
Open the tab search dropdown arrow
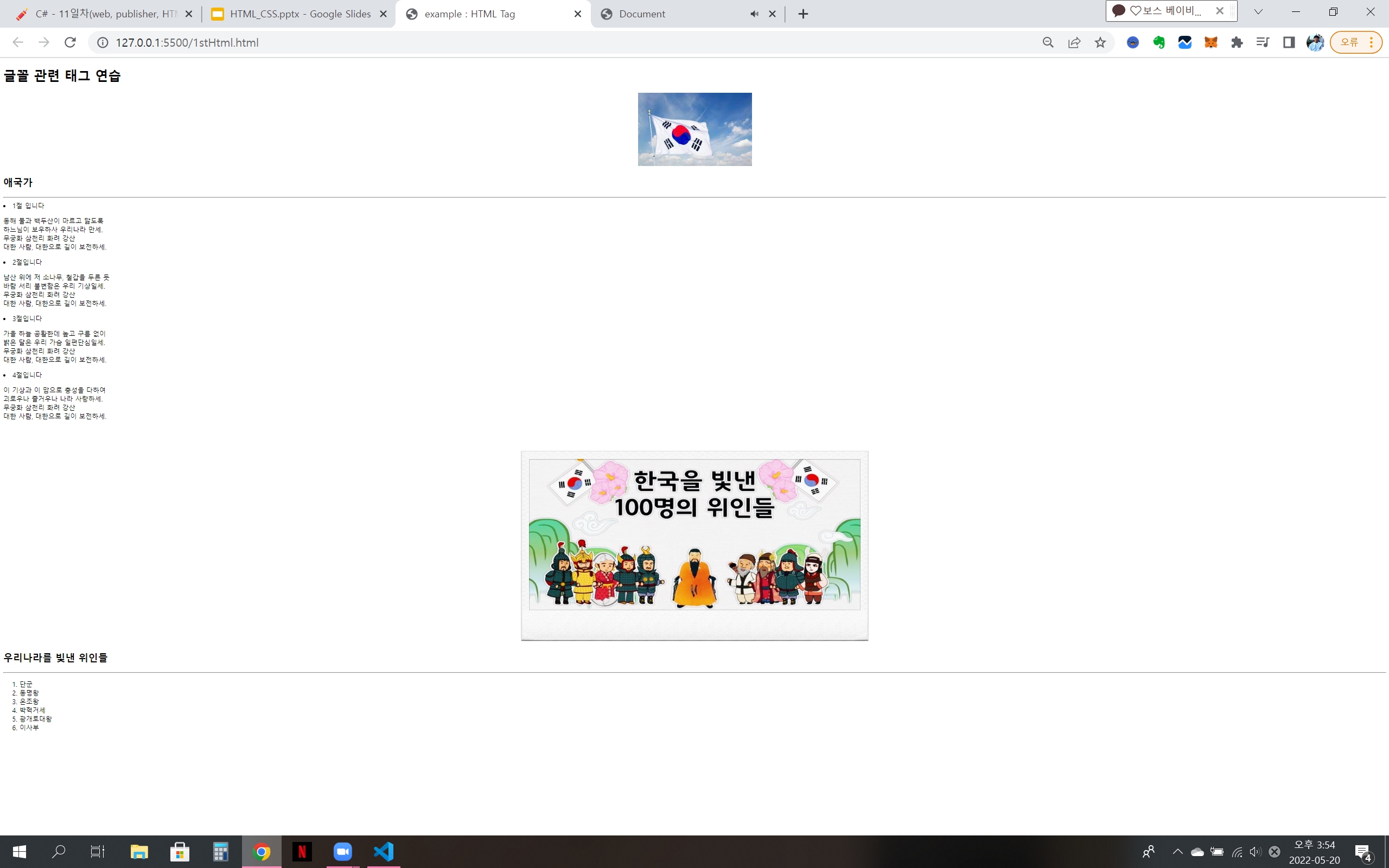(x=1258, y=11)
